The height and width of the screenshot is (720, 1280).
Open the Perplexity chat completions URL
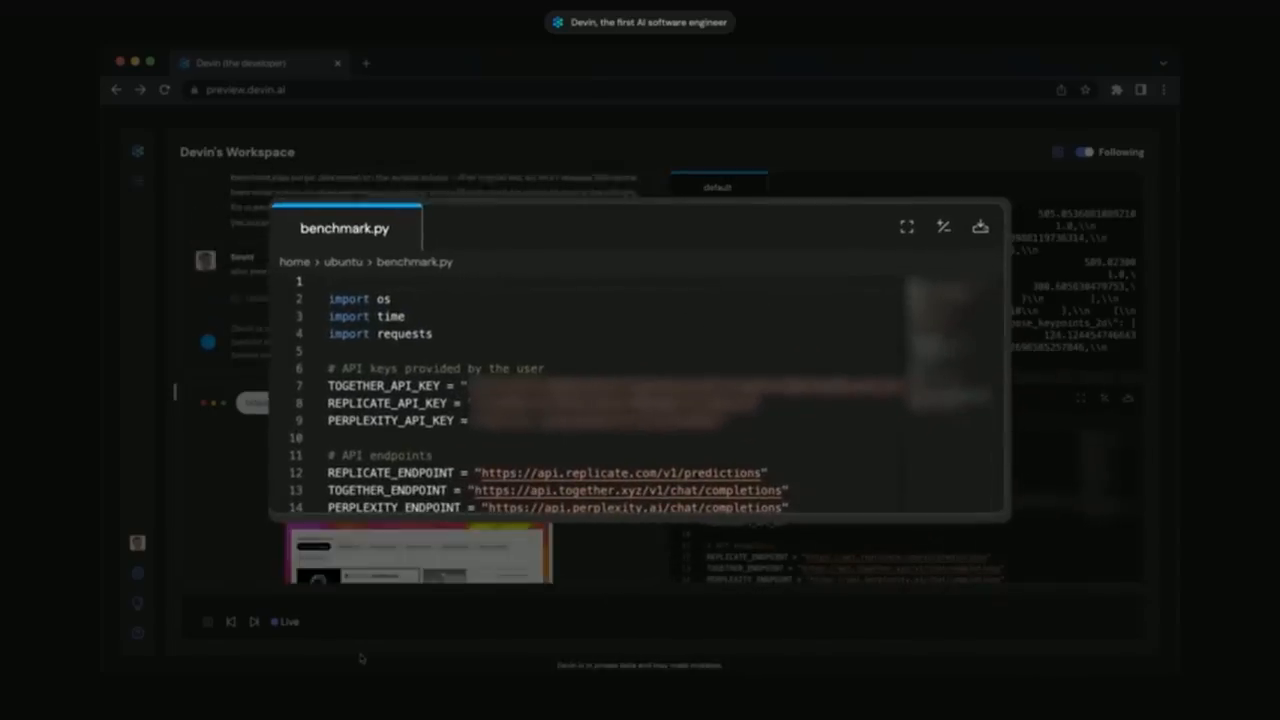pos(634,508)
